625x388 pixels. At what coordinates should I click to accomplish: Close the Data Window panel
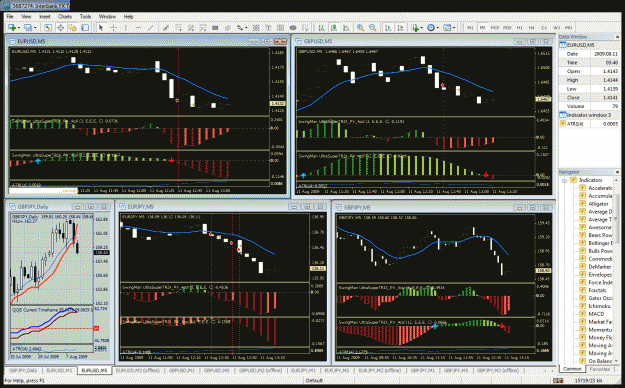point(617,37)
